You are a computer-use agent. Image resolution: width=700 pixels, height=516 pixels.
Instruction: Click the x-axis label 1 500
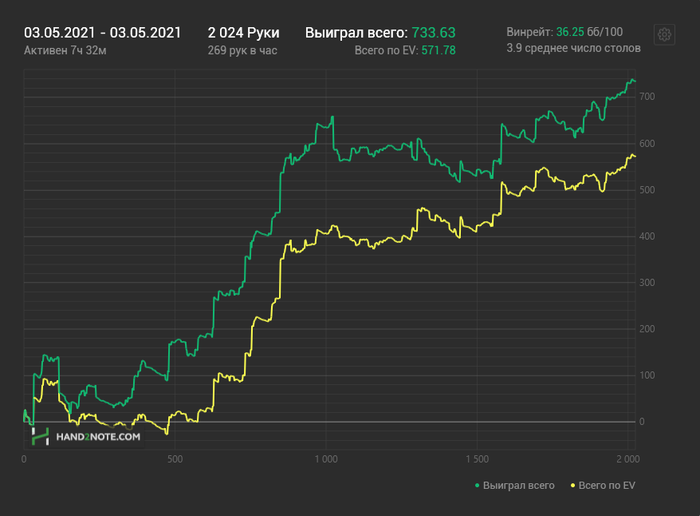point(477,459)
